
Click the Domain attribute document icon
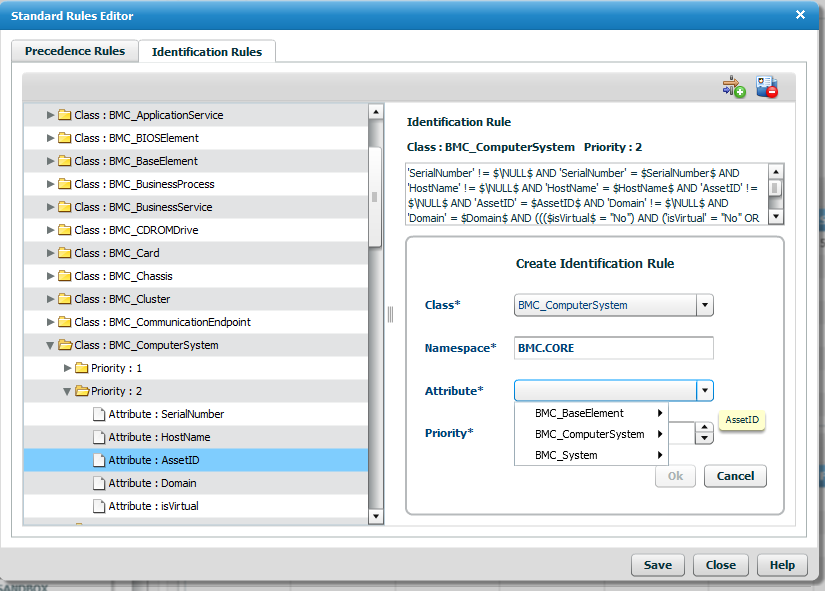click(x=99, y=483)
